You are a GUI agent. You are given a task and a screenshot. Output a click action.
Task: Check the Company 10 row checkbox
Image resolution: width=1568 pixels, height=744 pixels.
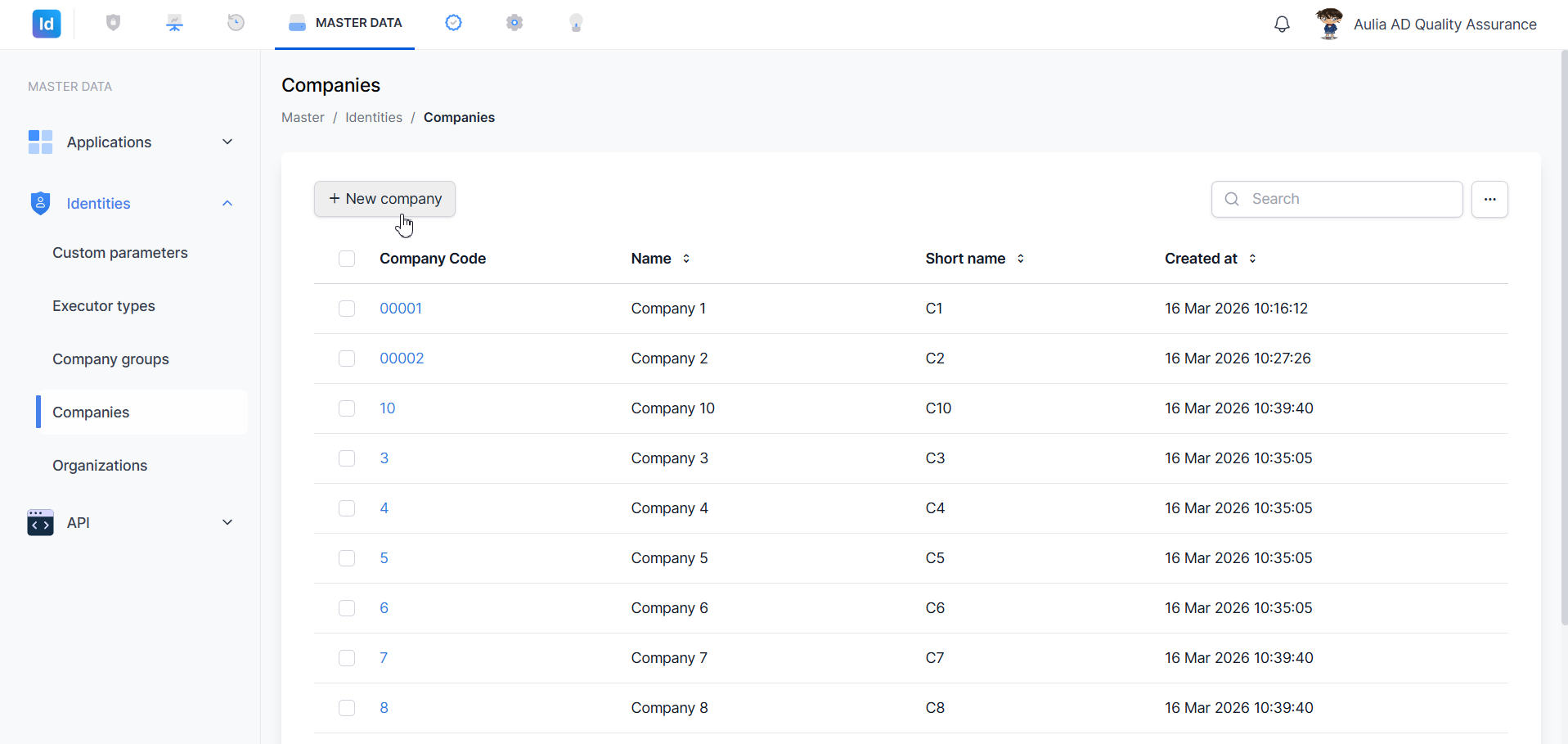click(347, 408)
